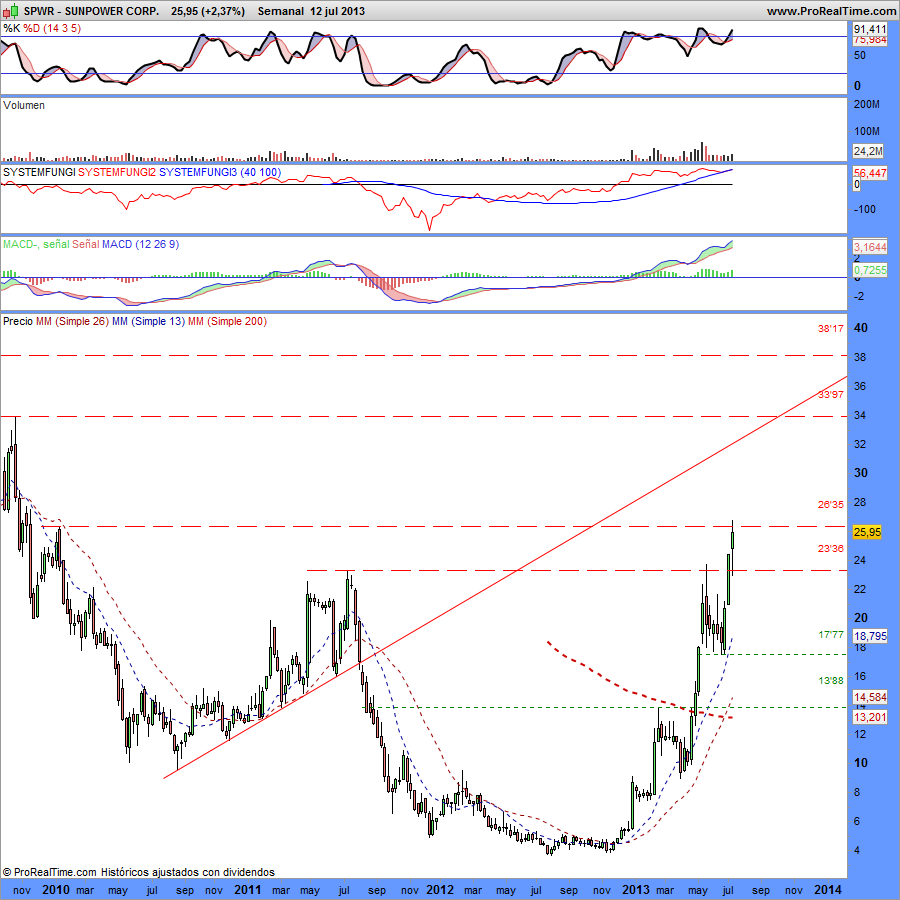This screenshot has height=900, width=900.
Task: Click the 26'35 resistance level label
Action: click(831, 505)
